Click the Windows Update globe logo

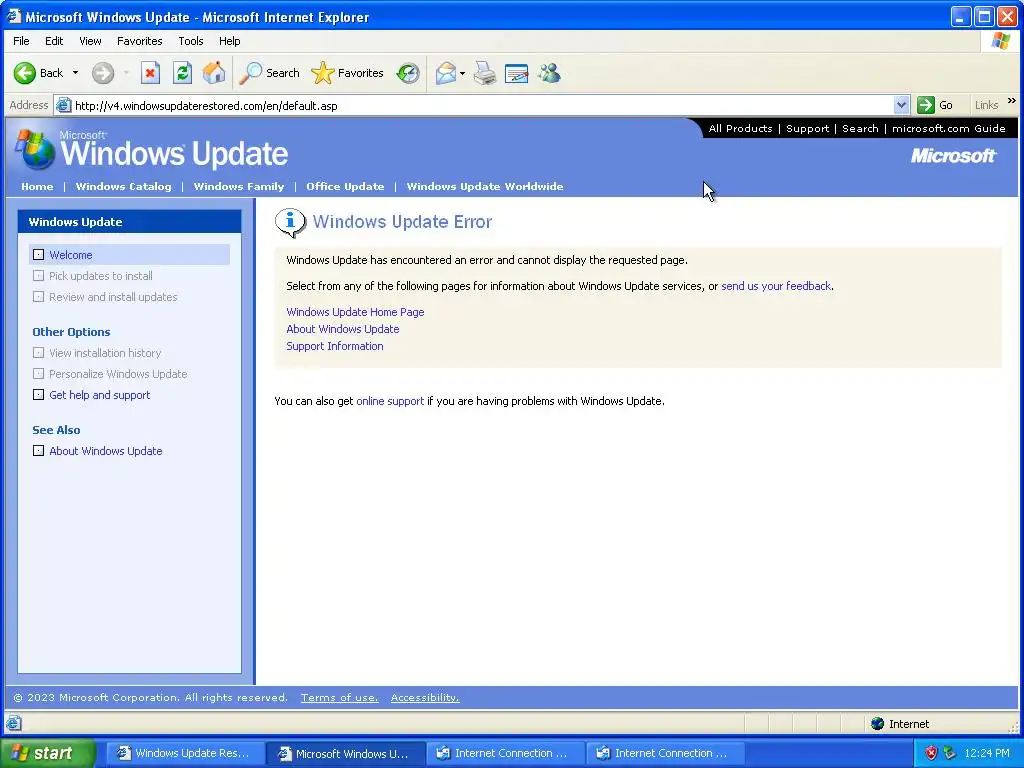pos(35,150)
